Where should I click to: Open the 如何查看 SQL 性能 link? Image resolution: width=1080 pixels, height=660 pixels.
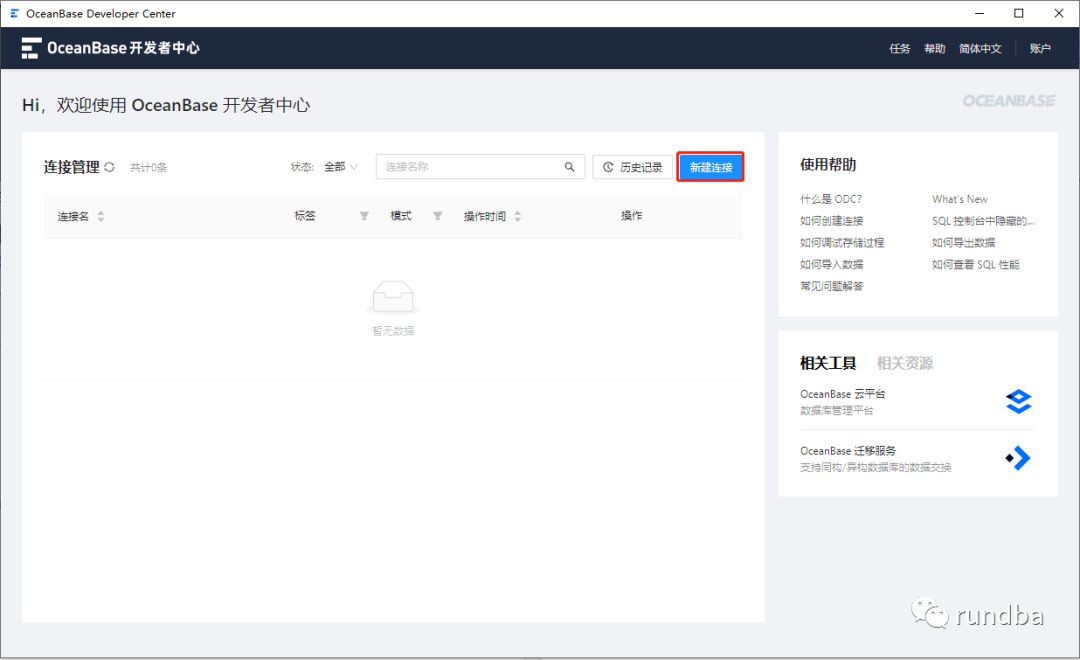coord(975,265)
